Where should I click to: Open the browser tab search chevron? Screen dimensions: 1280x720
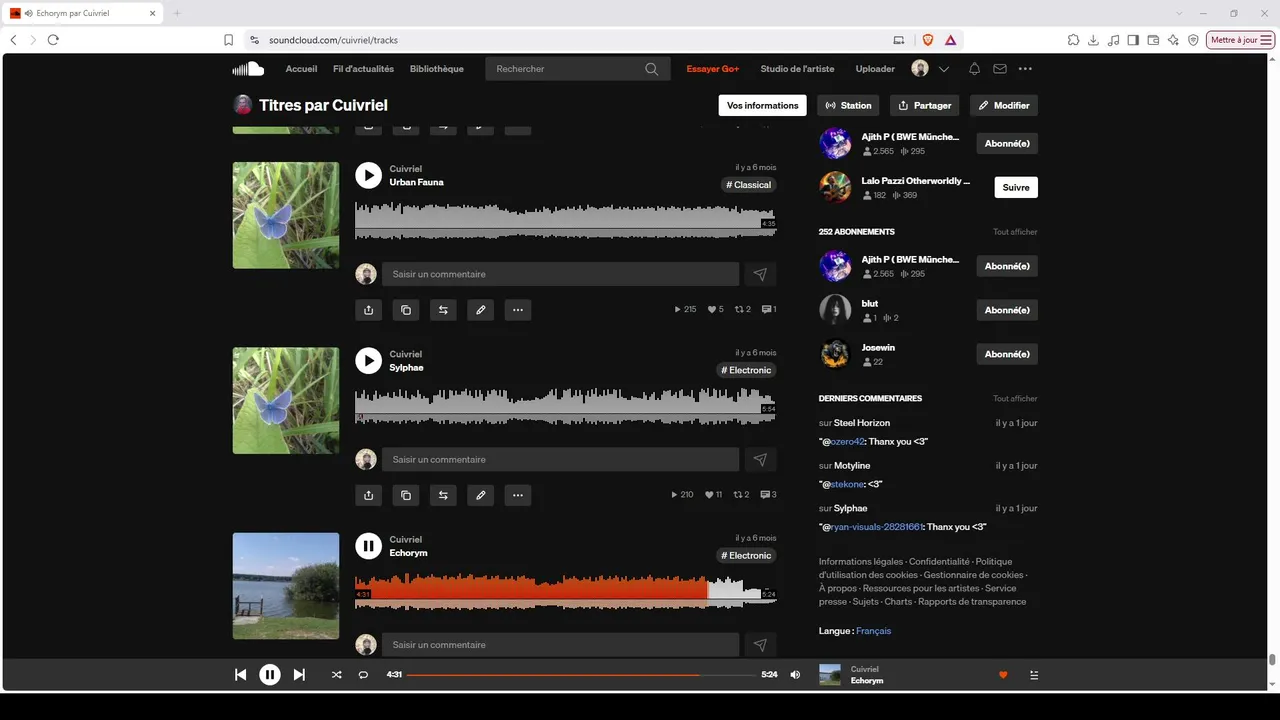[1179, 13]
